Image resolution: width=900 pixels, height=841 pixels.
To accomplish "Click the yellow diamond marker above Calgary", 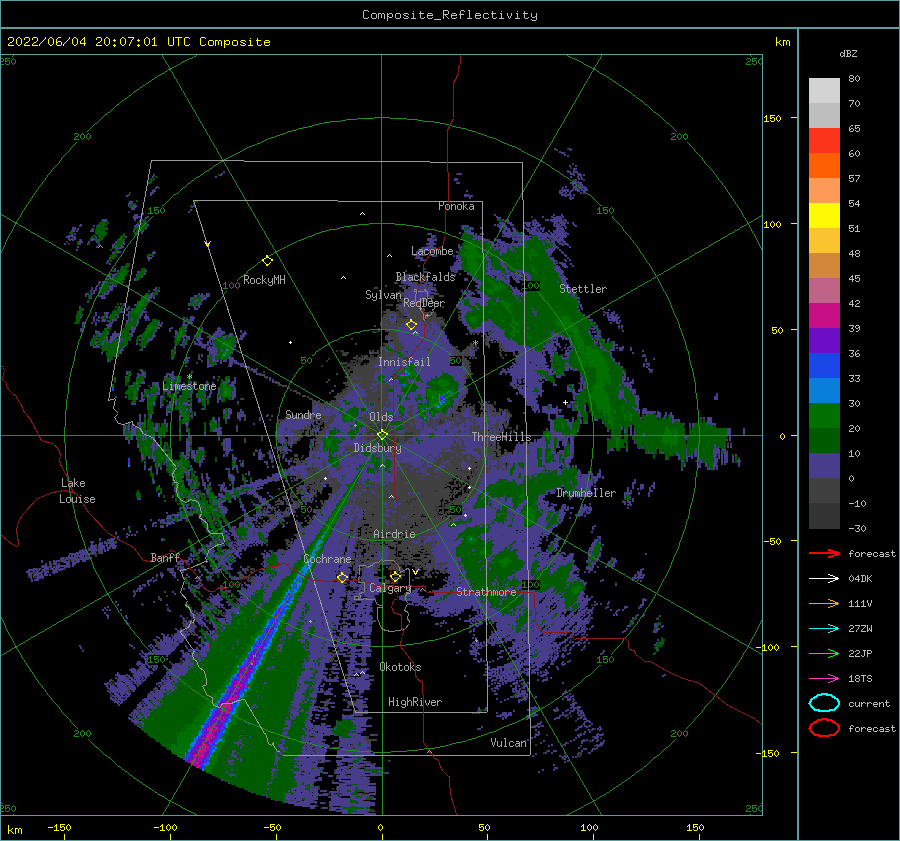I will pyautogui.click(x=395, y=576).
